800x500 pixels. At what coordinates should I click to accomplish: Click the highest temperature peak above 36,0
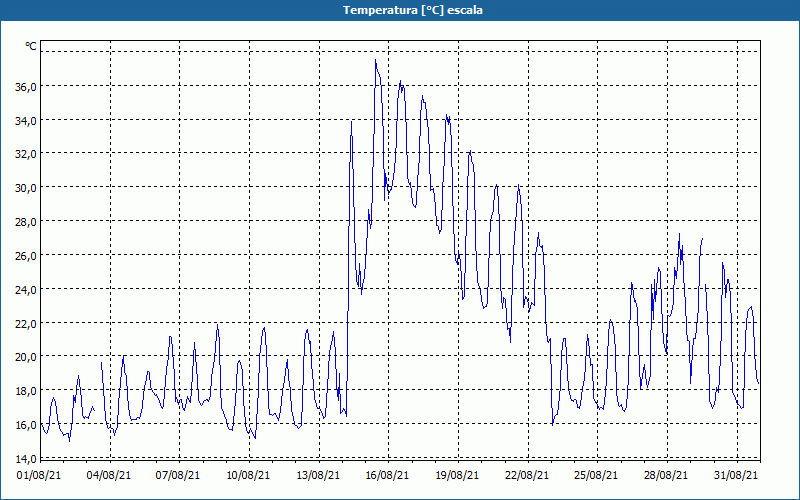click(376, 61)
